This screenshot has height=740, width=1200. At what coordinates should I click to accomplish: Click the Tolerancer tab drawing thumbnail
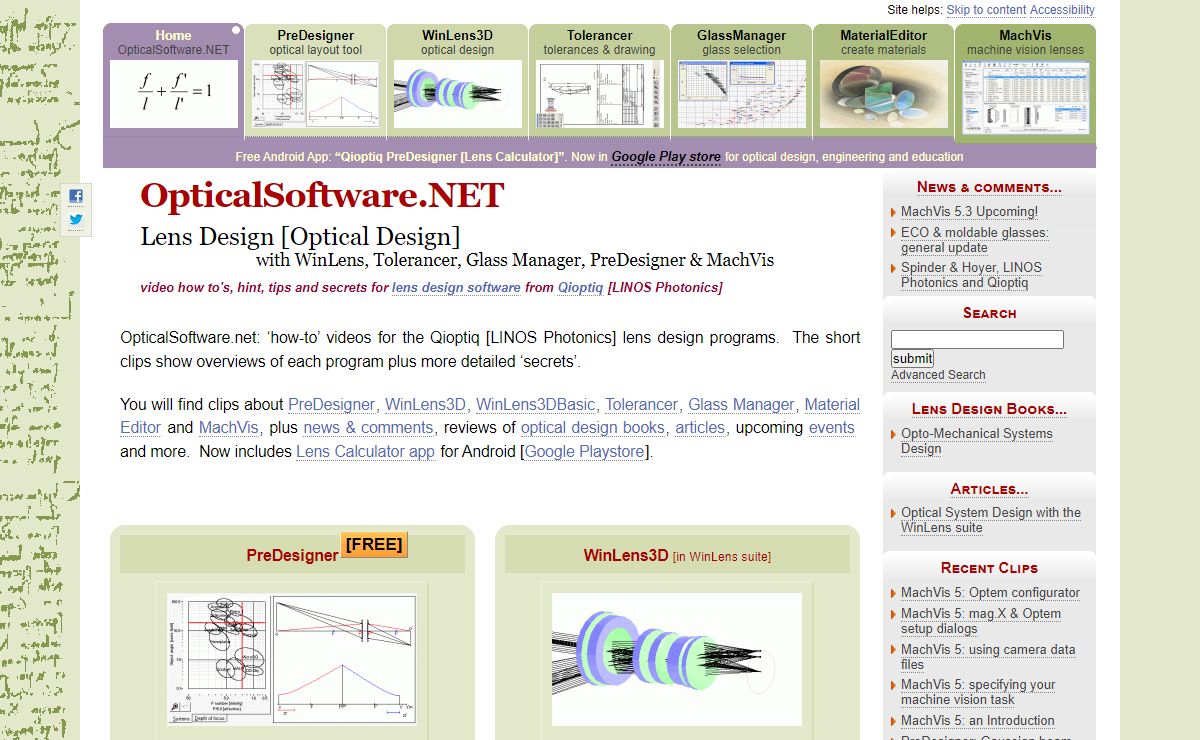tap(599, 94)
